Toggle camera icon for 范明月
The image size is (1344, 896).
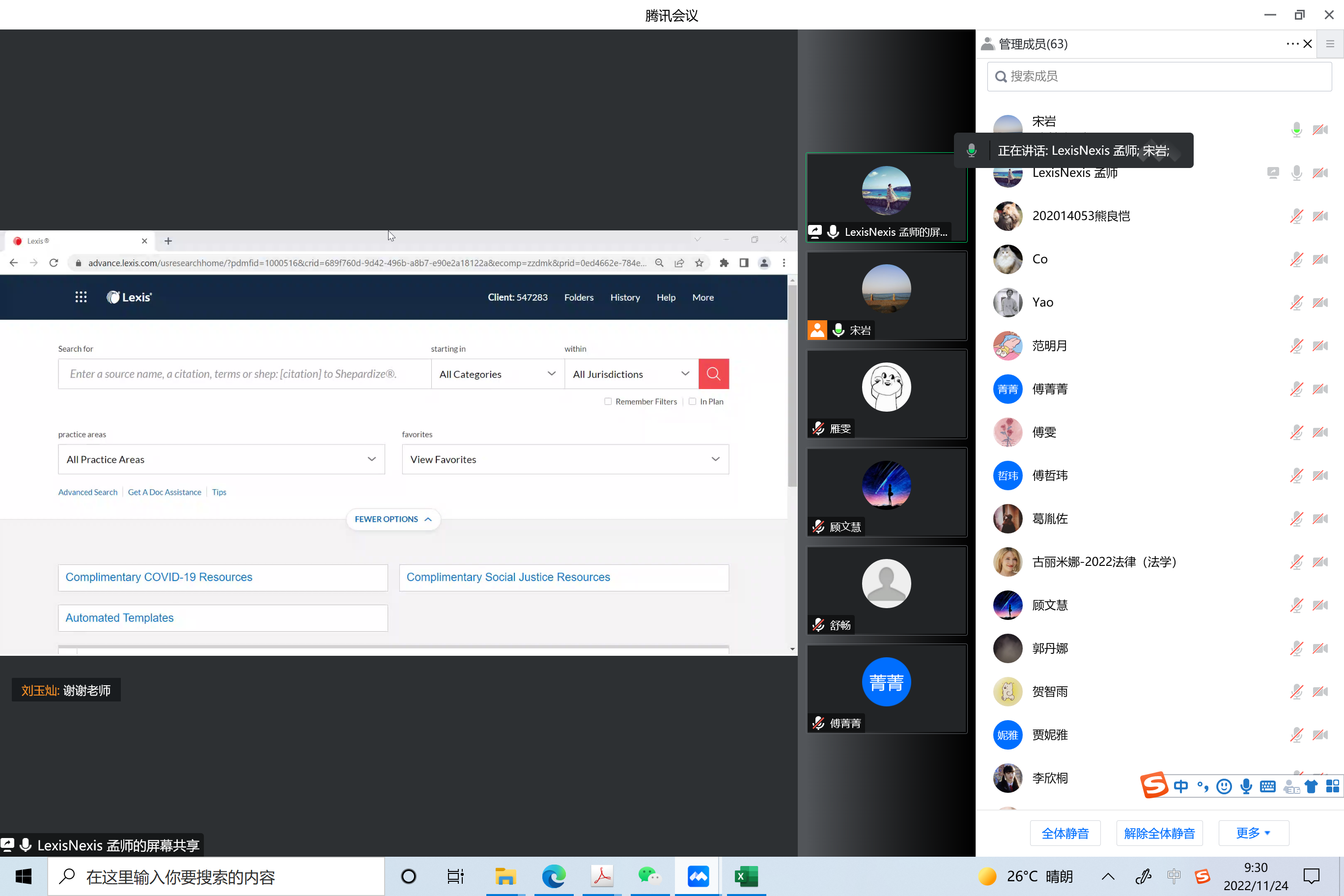pos(1320,346)
